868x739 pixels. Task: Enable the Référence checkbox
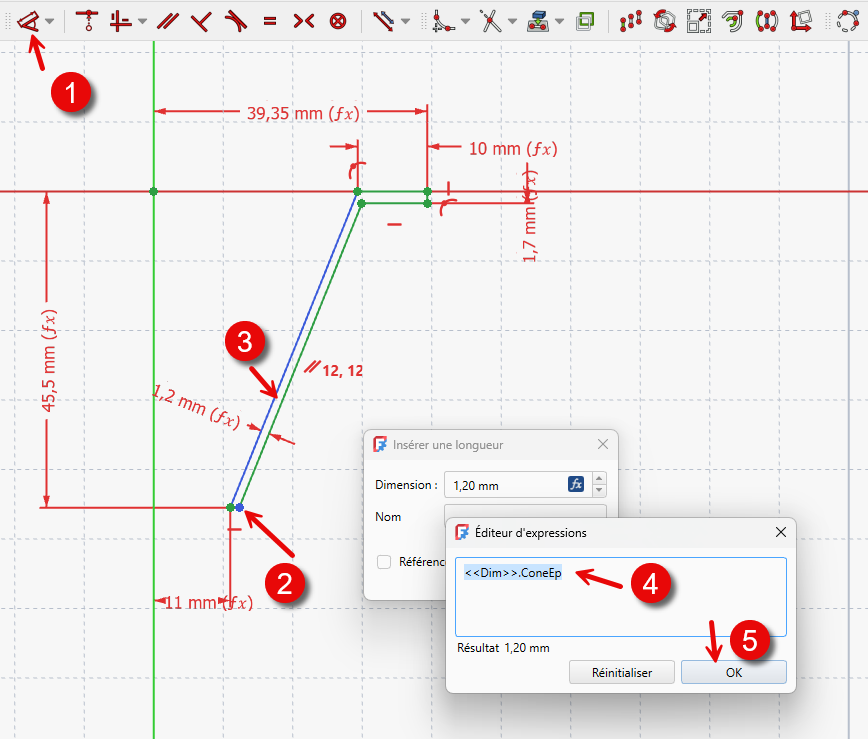[x=384, y=562]
